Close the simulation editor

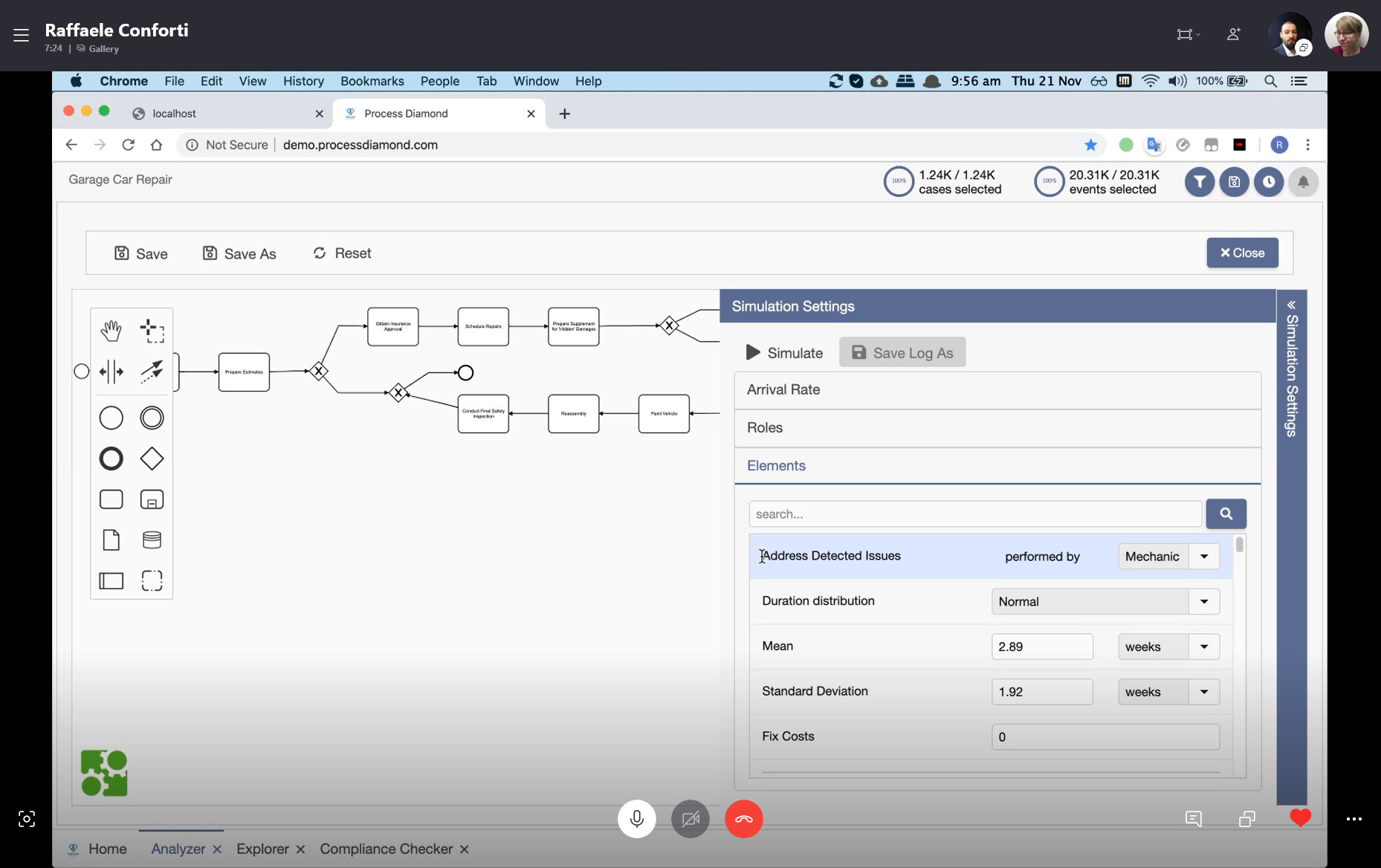(x=1242, y=253)
